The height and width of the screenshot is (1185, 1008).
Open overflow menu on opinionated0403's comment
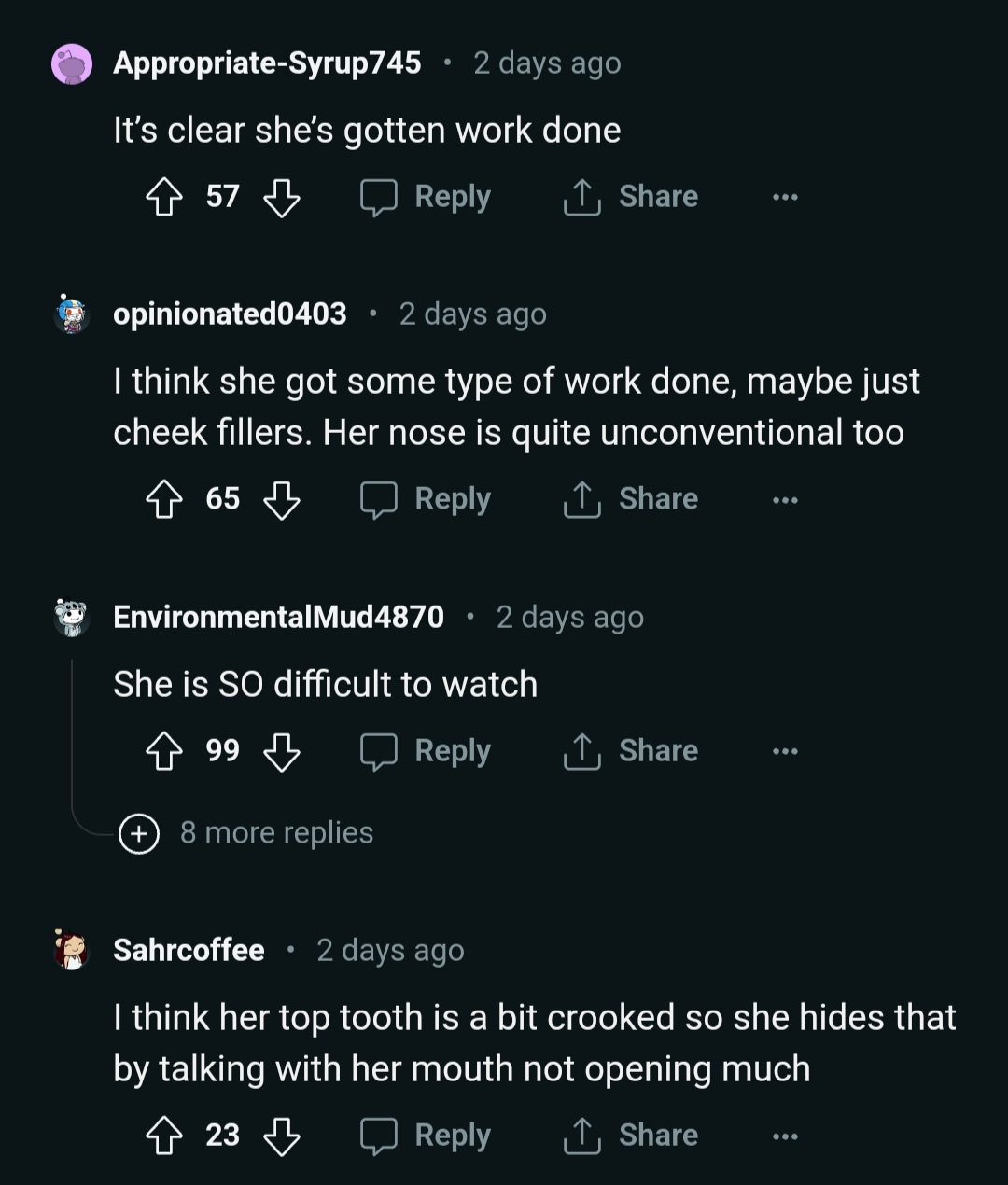coord(785,500)
